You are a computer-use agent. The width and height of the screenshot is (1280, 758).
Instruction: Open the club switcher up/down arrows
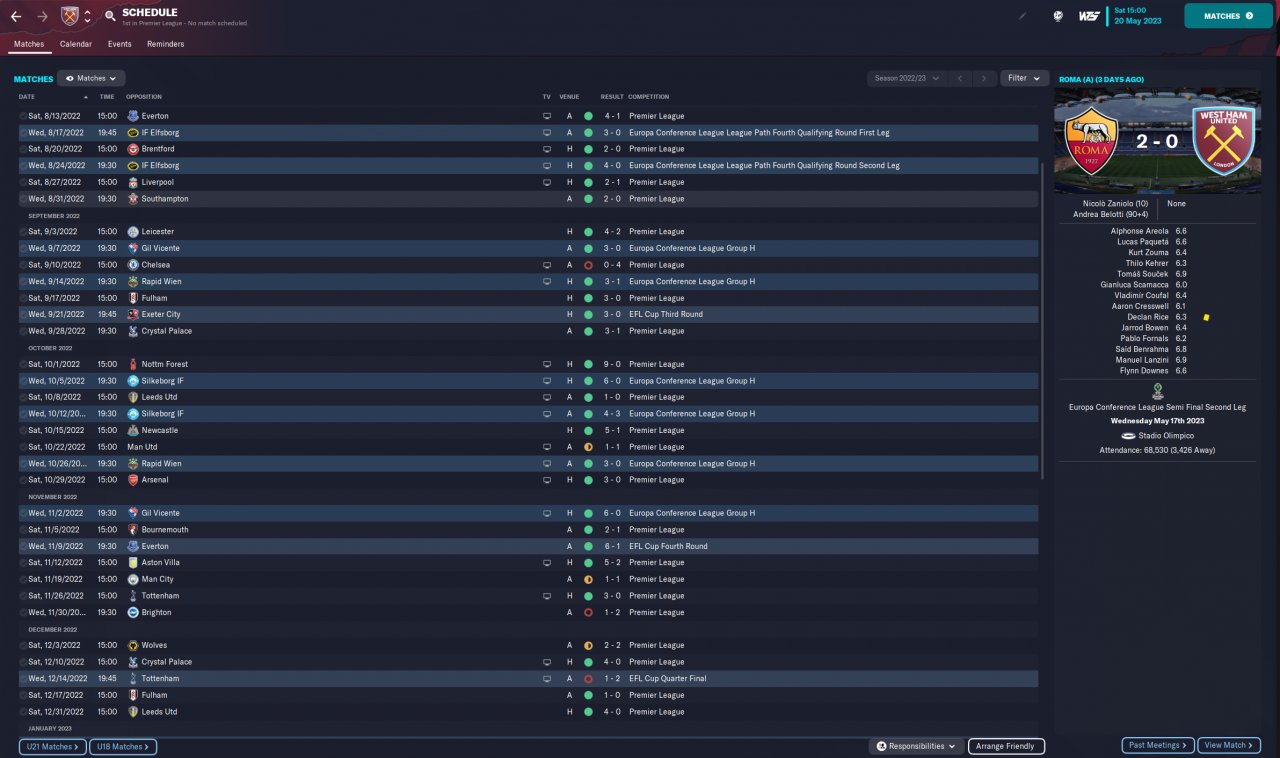tap(87, 16)
